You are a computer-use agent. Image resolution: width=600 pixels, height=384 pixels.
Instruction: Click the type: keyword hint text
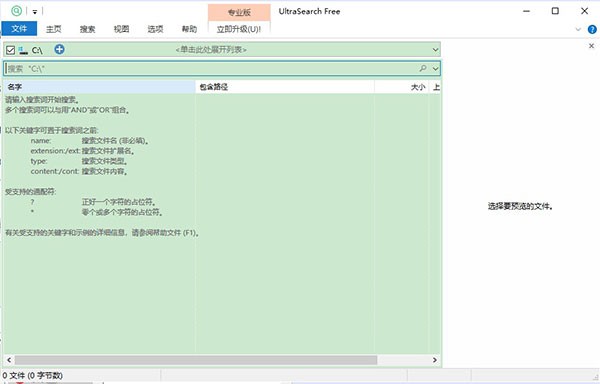point(39,161)
